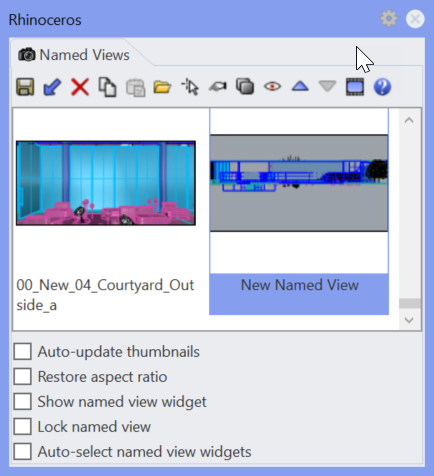Image resolution: width=434 pixels, height=476 pixels.
Task: Click the eye icon in toolbar
Action: click(x=273, y=87)
